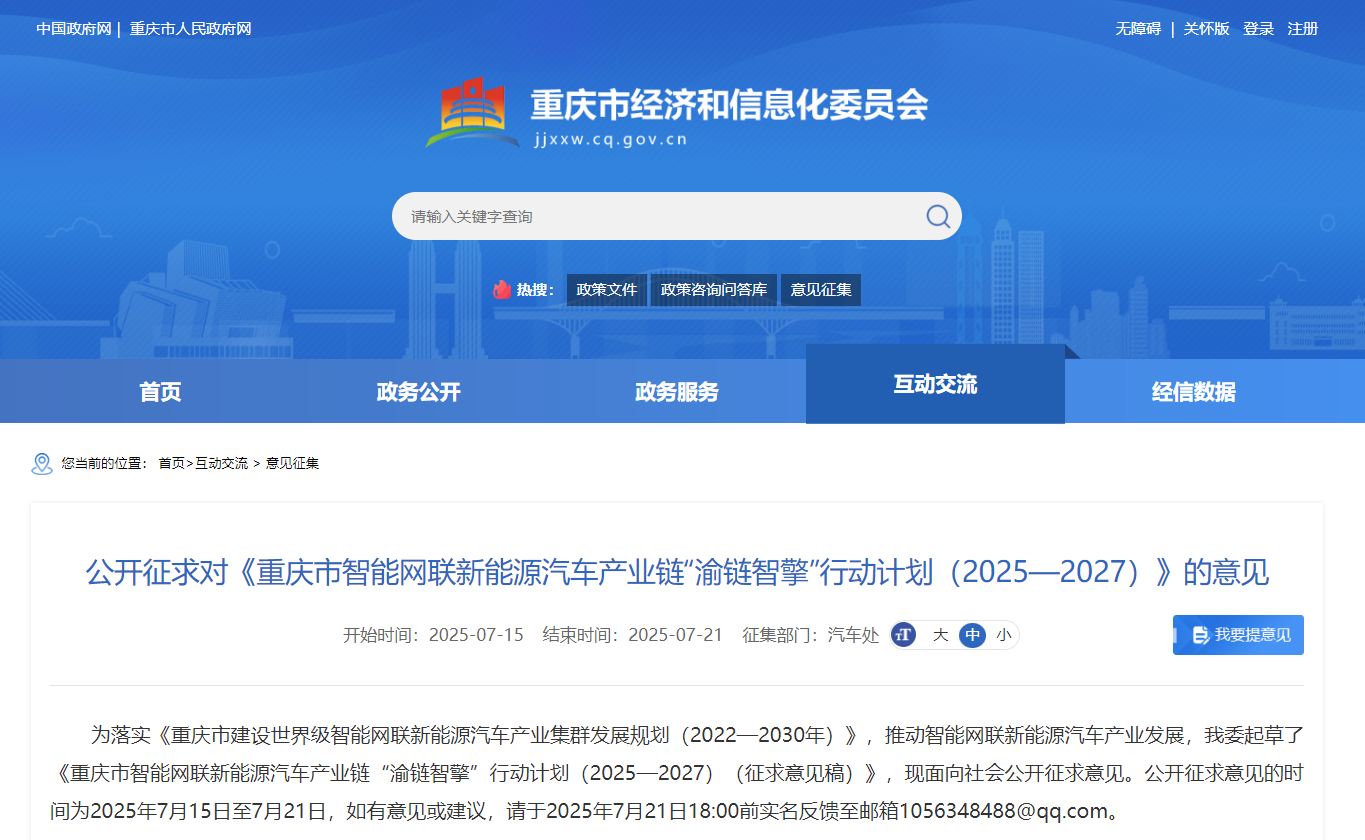Select the 互动交流 navigation tab
Image resolution: width=1365 pixels, height=840 pixels.
coord(935,385)
